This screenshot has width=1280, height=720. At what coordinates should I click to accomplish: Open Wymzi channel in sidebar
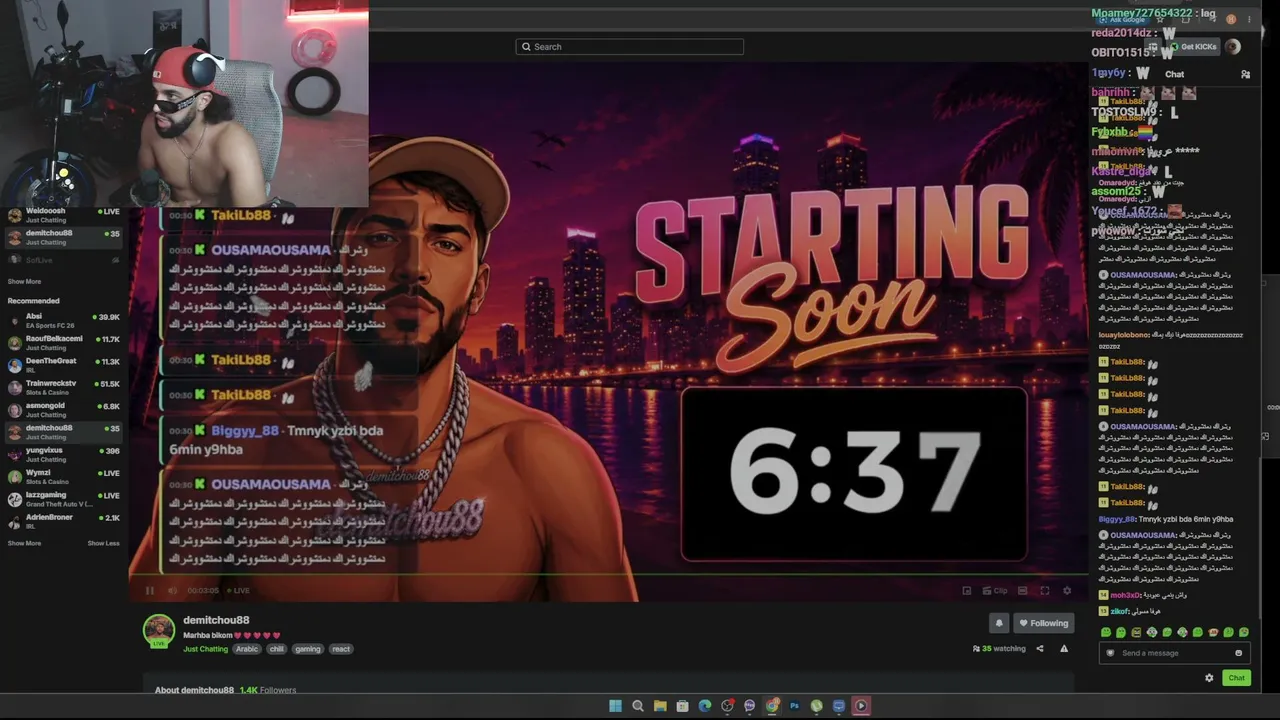tap(64, 476)
